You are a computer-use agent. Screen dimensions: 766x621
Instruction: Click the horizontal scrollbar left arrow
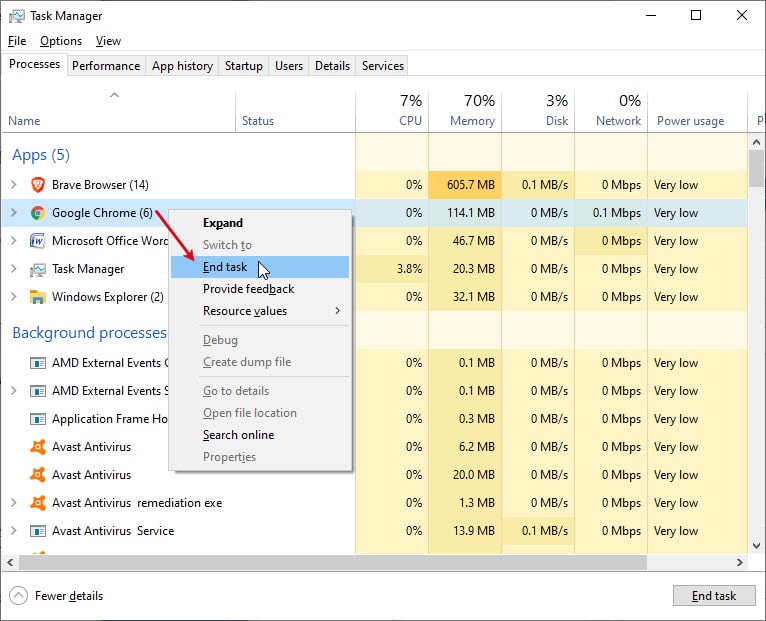10,562
